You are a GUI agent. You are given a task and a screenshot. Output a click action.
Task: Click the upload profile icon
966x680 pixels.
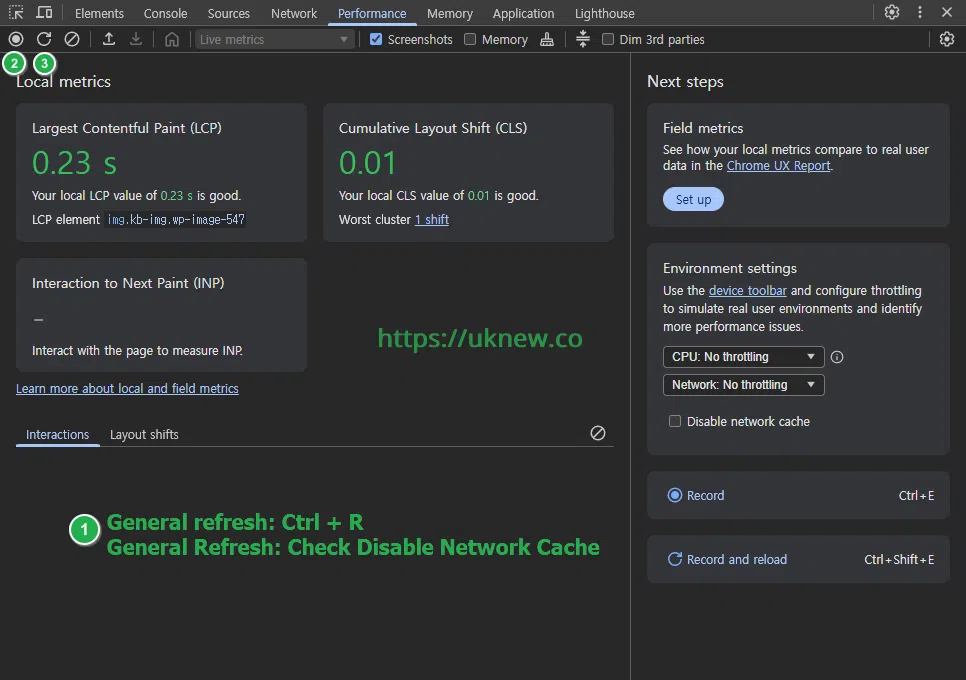click(x=109, y=39)
